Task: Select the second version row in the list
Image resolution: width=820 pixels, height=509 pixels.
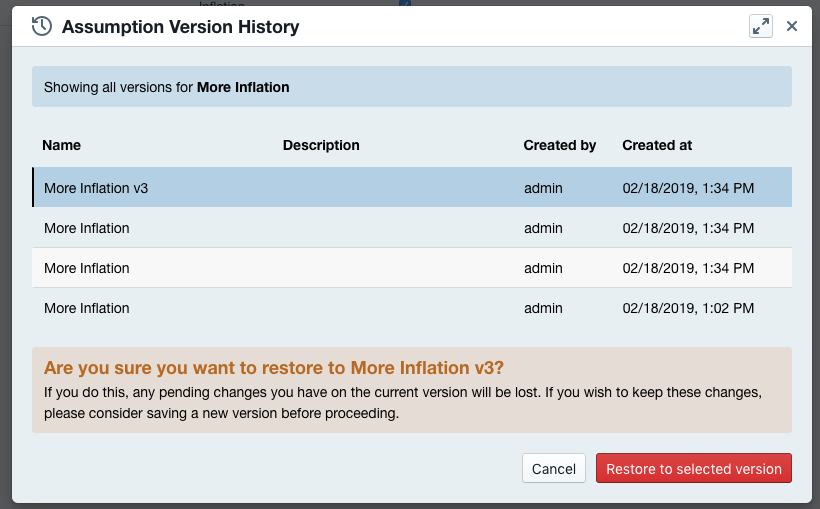Action: click(x=87, y=228)
